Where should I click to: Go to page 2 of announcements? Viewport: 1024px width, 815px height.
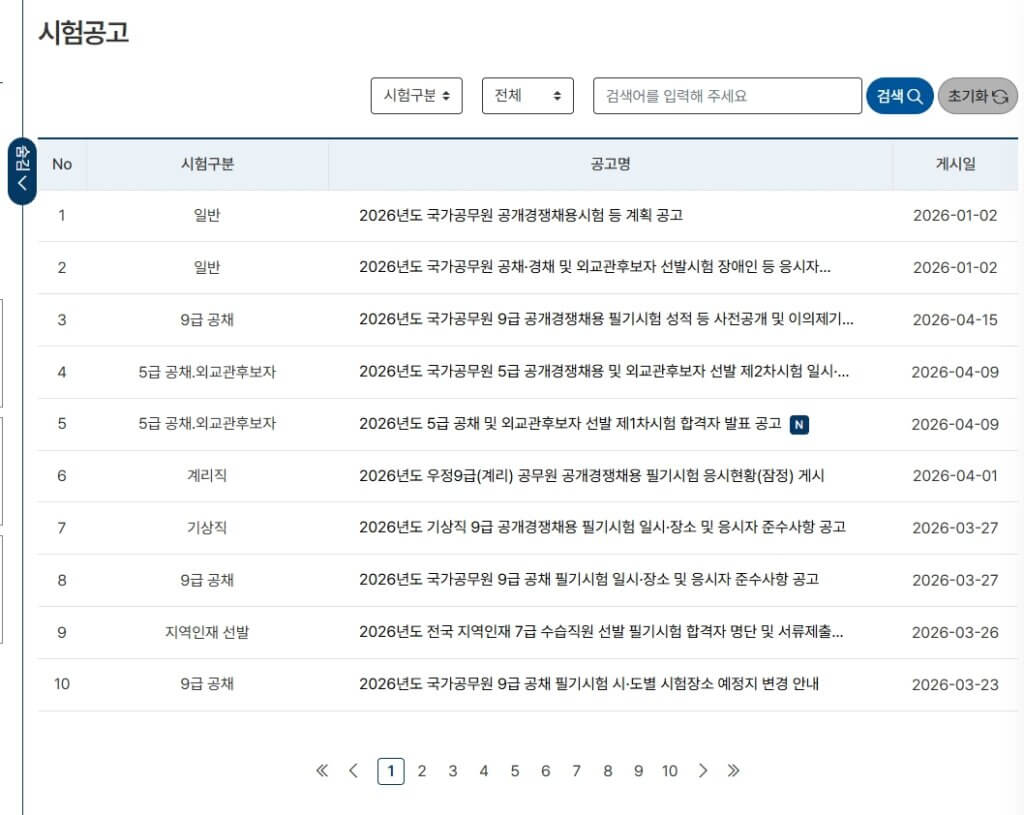point(422,771)
